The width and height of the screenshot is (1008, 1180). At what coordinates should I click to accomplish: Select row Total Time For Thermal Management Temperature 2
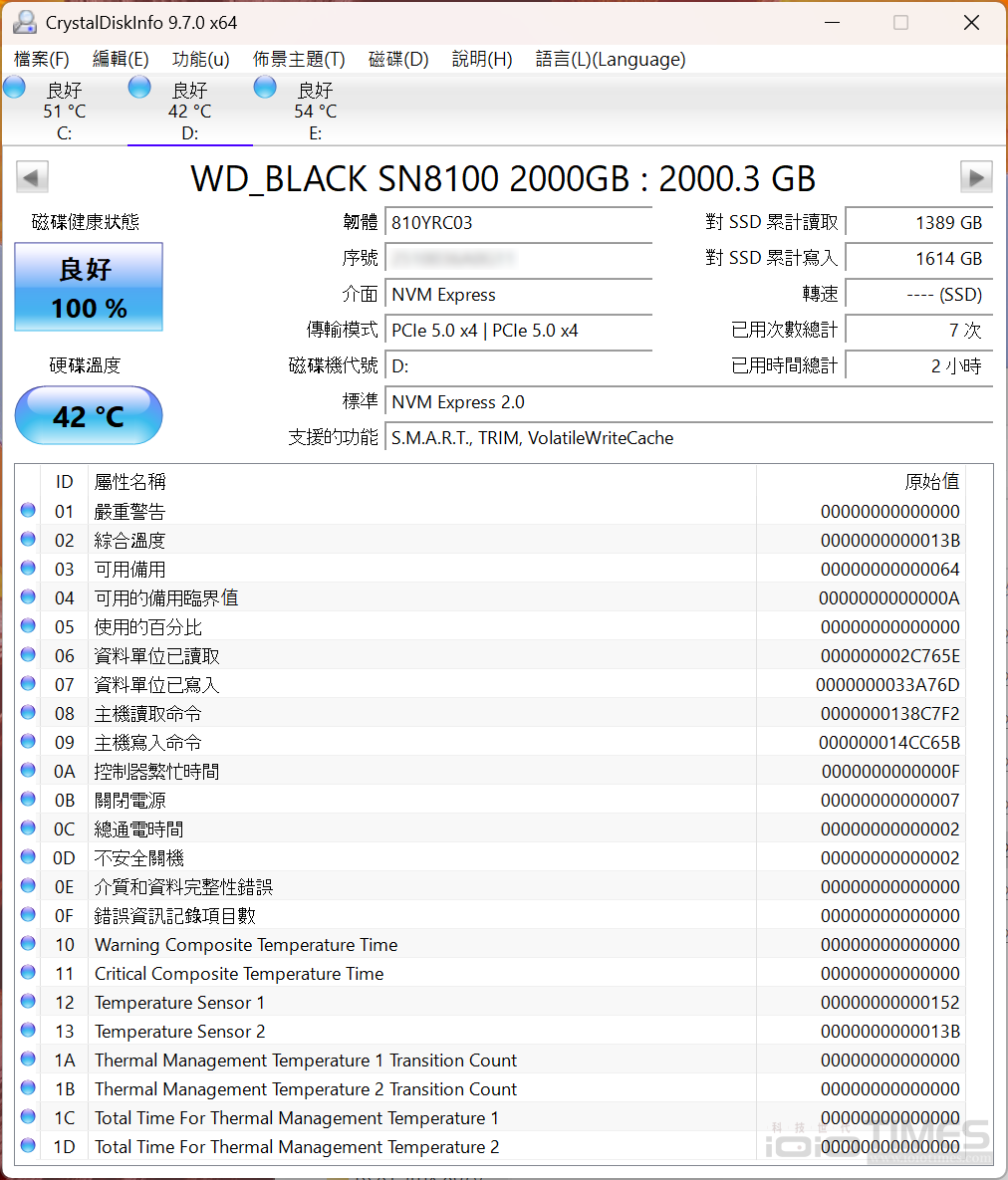tap(490, 1147)
